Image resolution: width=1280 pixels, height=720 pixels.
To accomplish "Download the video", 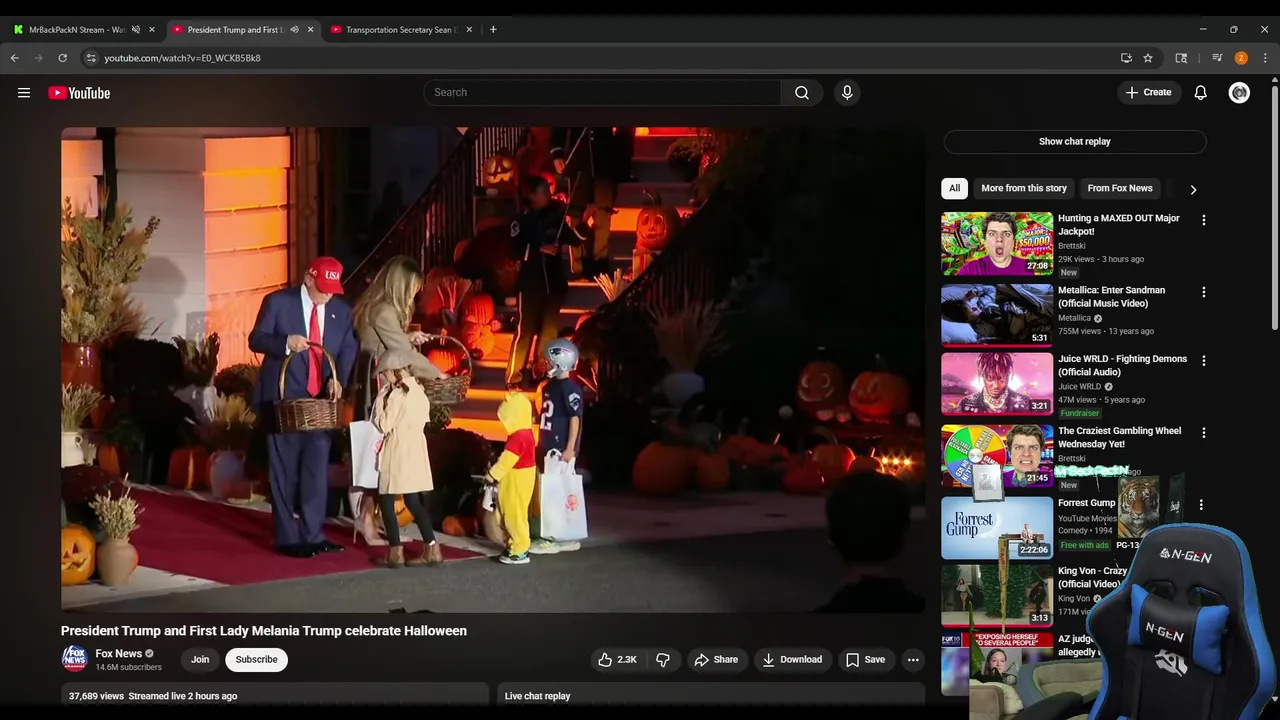I will [x=792, y=659].
